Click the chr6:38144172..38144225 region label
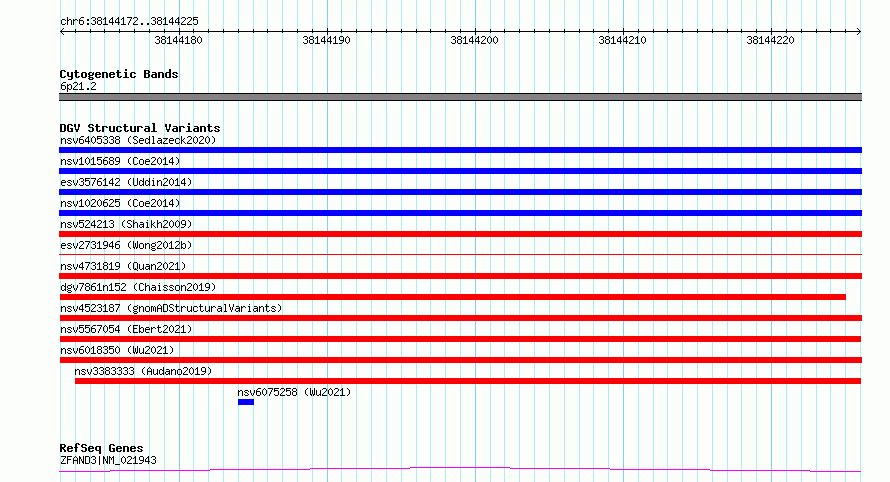 pyautogui.click(x=129, y=21)
